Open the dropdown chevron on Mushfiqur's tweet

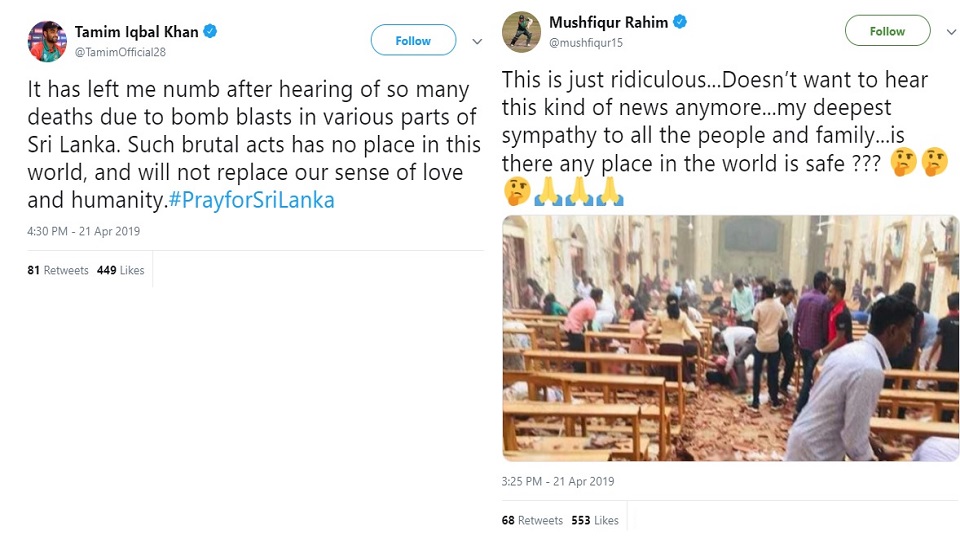[950, 32]
